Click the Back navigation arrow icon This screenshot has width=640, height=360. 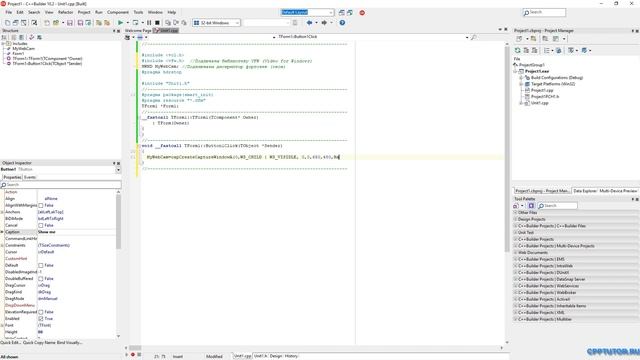[x=309, y=23]
